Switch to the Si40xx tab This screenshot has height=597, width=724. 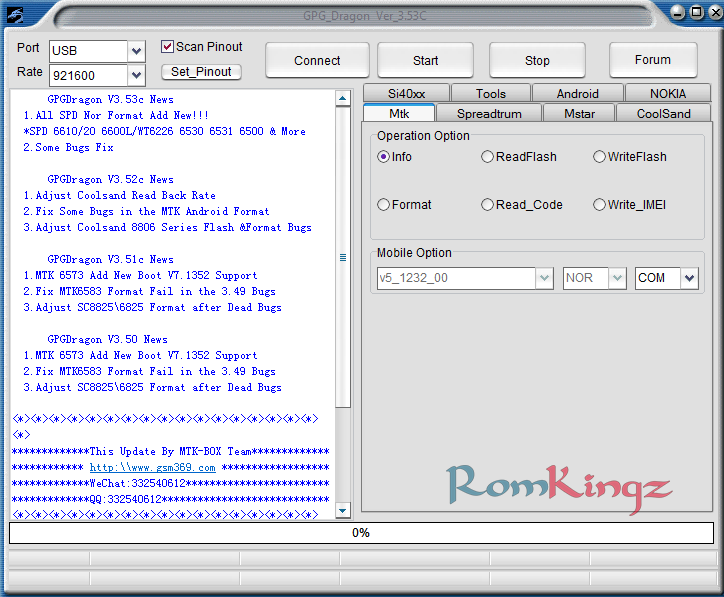point(406,93)
